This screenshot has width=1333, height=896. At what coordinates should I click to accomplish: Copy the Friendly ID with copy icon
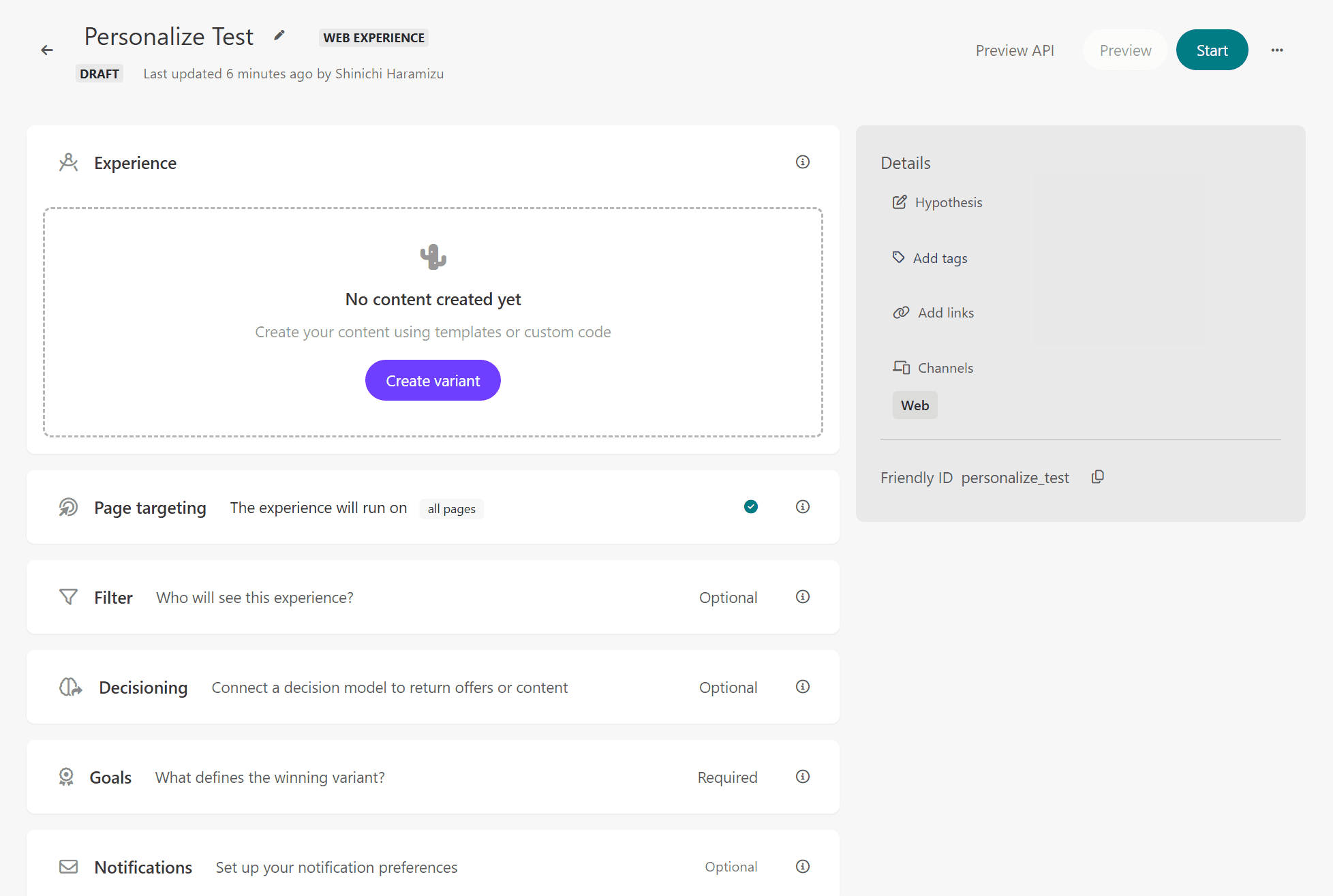[x=1097, y=477]
